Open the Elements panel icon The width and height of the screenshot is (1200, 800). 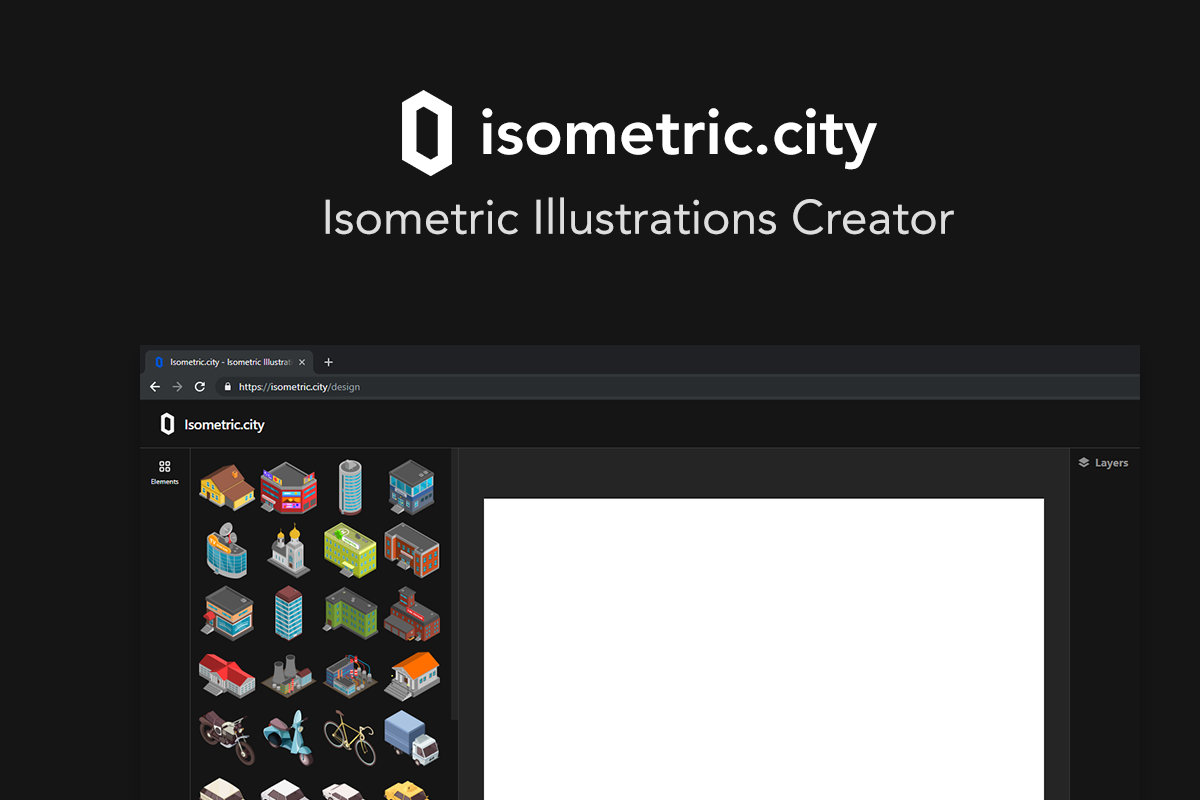click(165, 466)
